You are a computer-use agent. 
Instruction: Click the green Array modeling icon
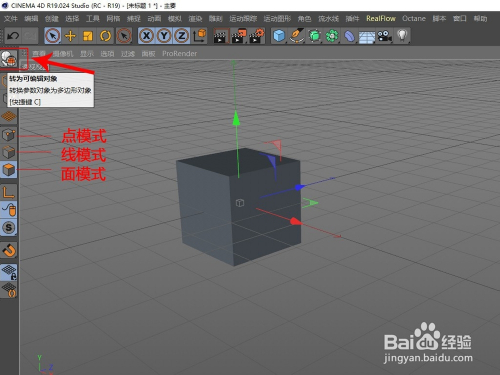coord(332,36)
